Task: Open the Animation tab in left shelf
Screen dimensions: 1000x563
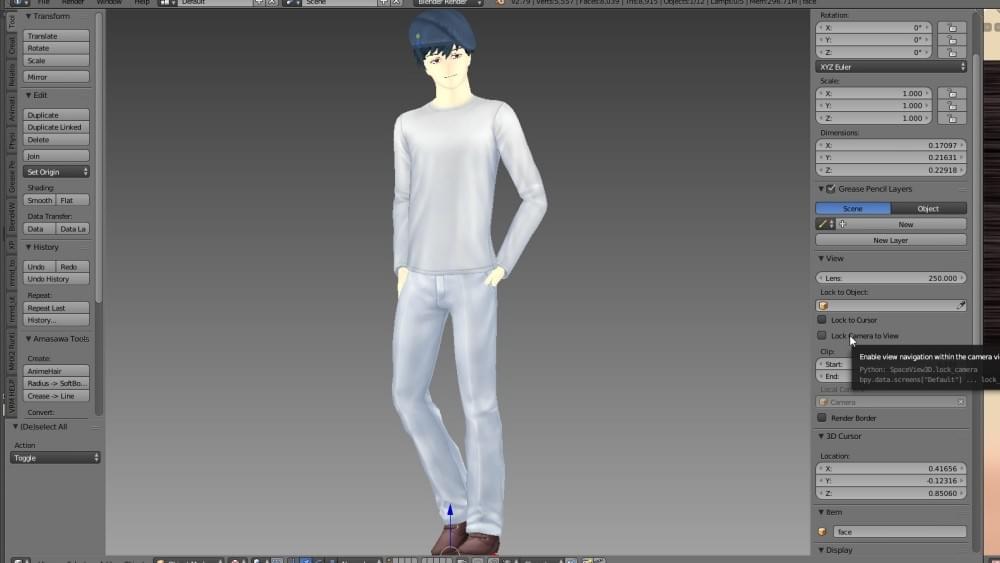Action: 11,109
